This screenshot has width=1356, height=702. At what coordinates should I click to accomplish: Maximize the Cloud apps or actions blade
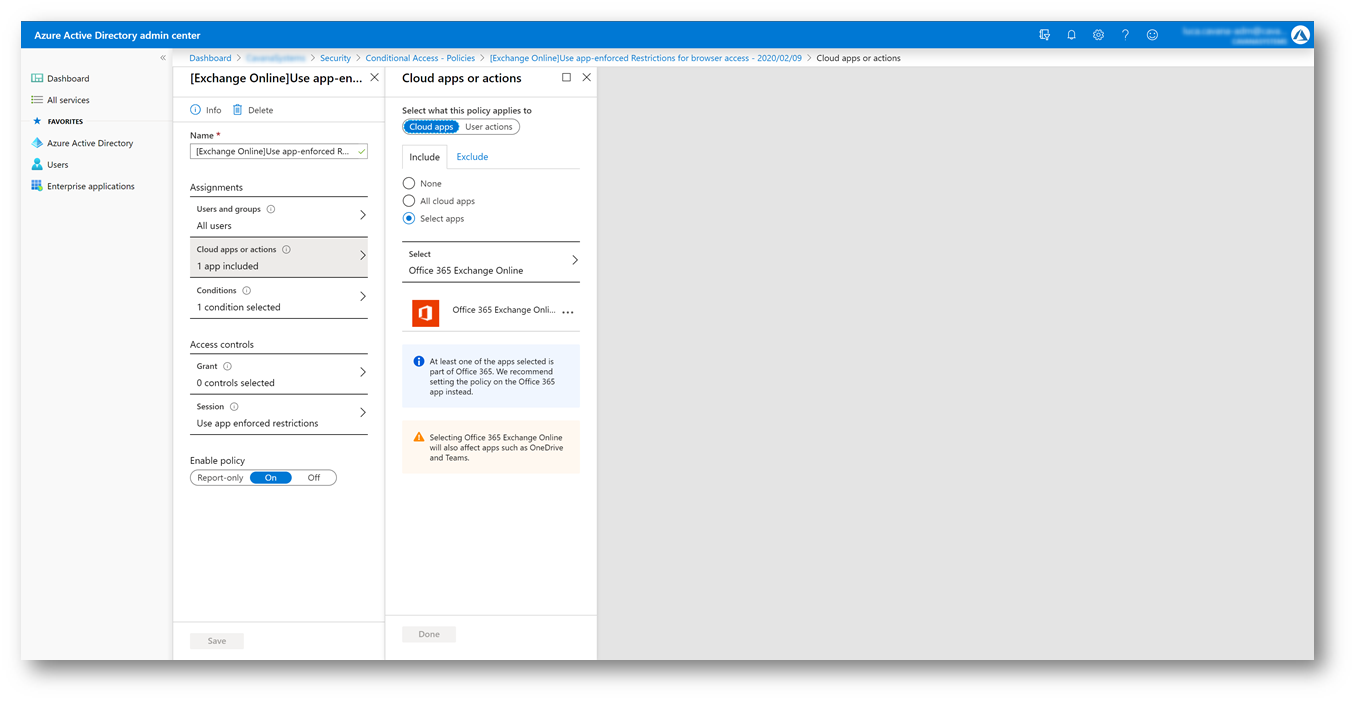566,77
